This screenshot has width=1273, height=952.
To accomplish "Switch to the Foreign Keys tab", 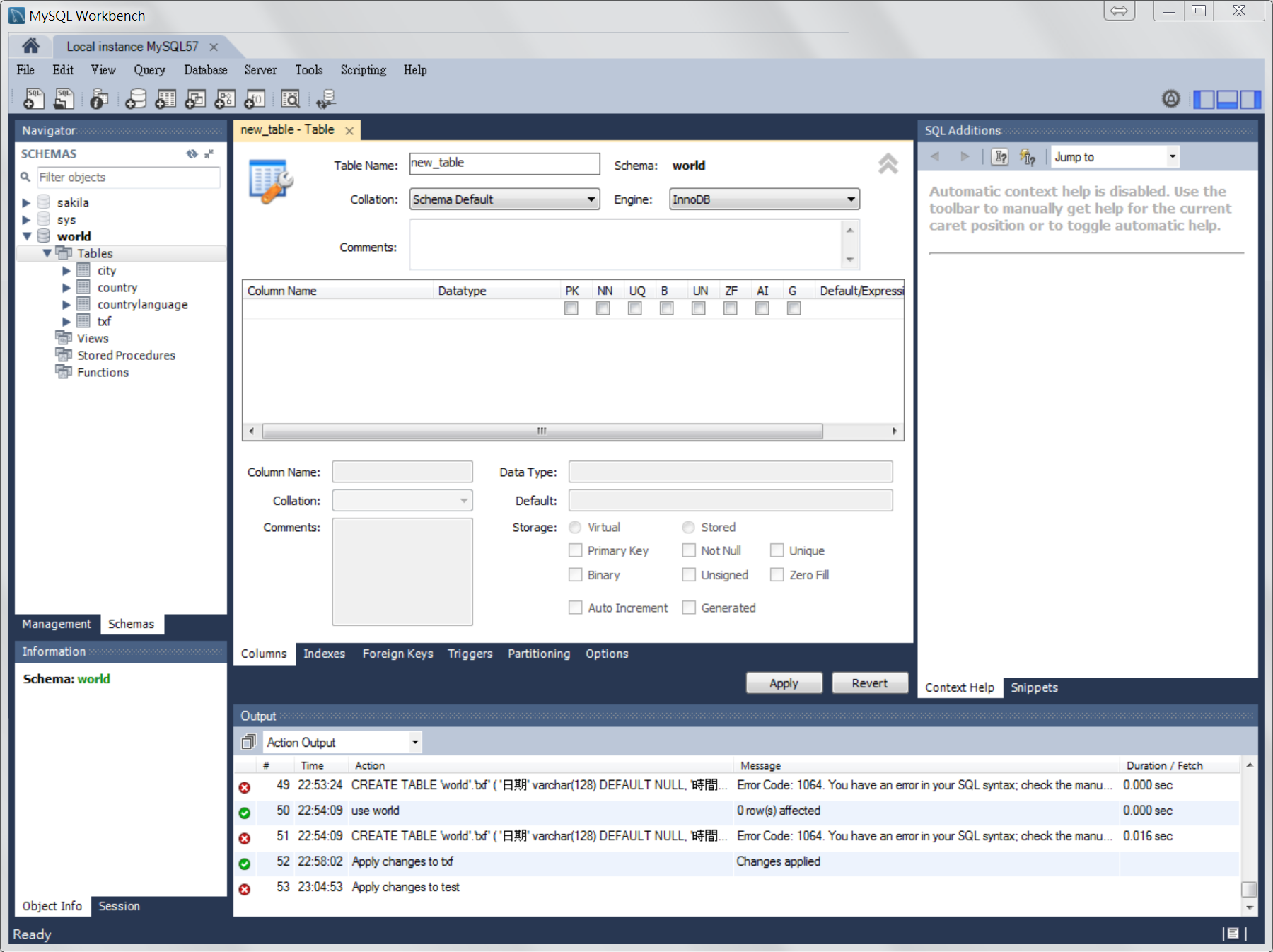I will [398, 654].
